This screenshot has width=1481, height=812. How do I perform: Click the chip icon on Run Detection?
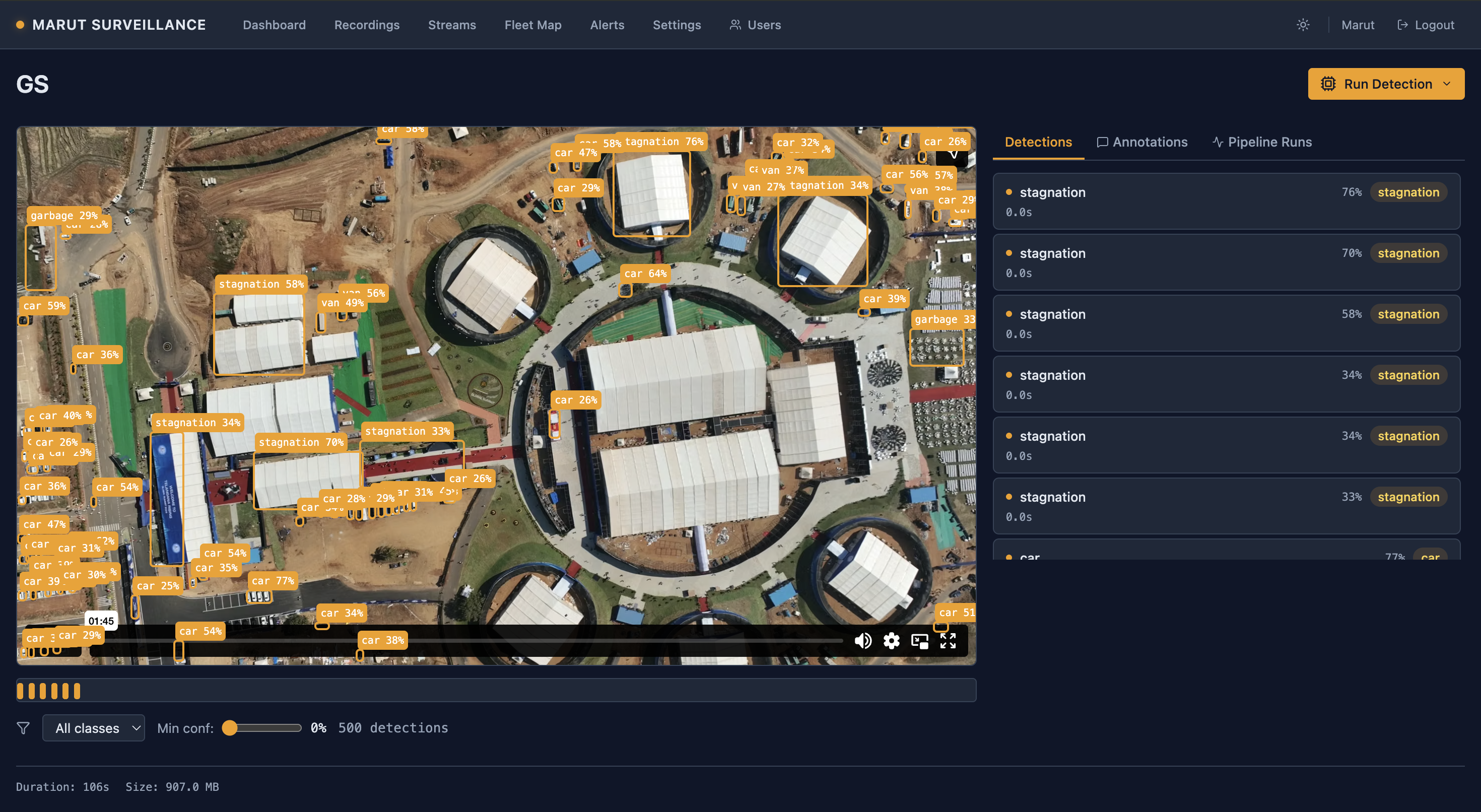1327,84
